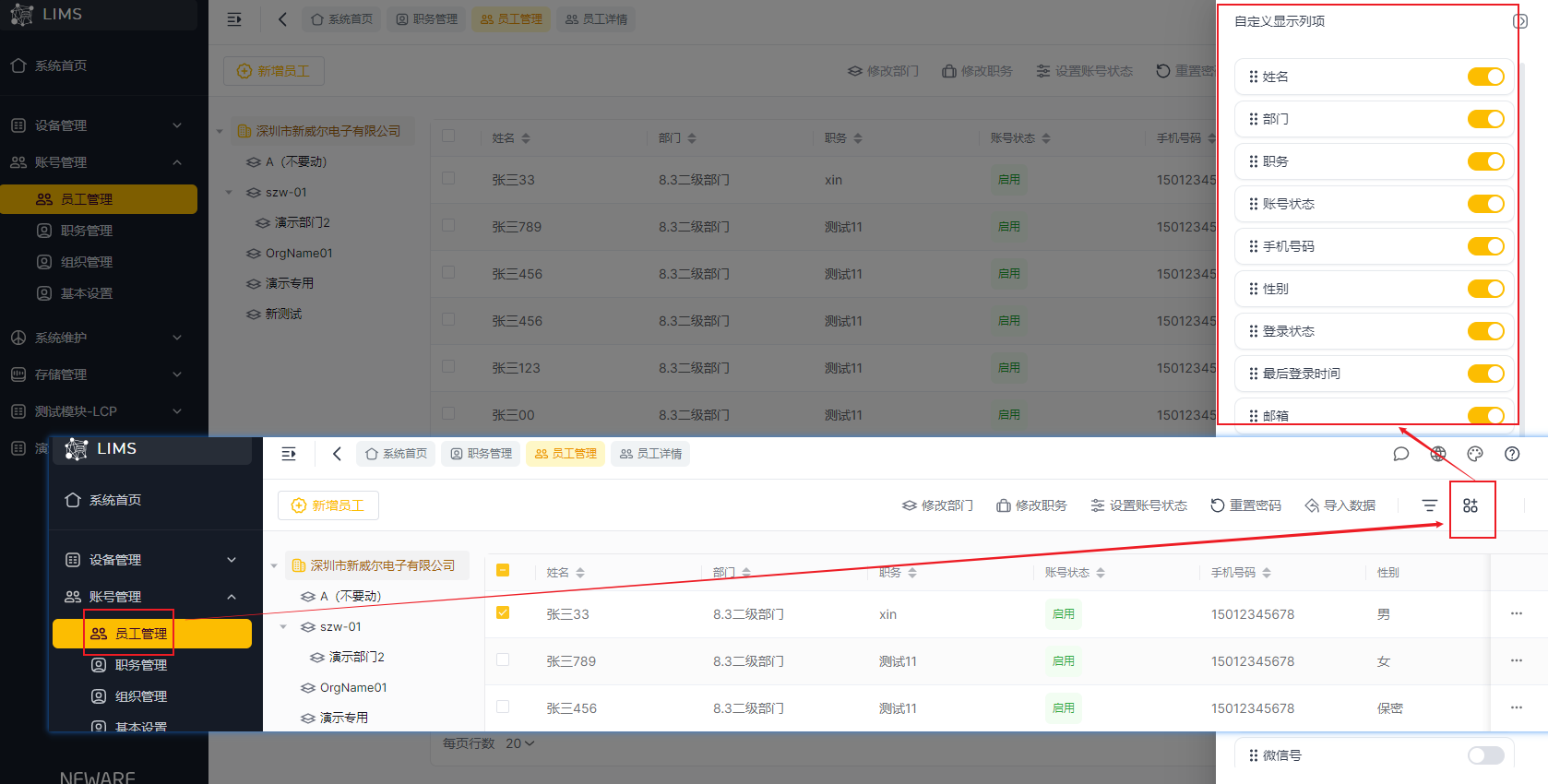The height and width of the screenshot is (784, 1548).
Task: Open the theme palette icon in inset header
Action: click(1475, 454)
